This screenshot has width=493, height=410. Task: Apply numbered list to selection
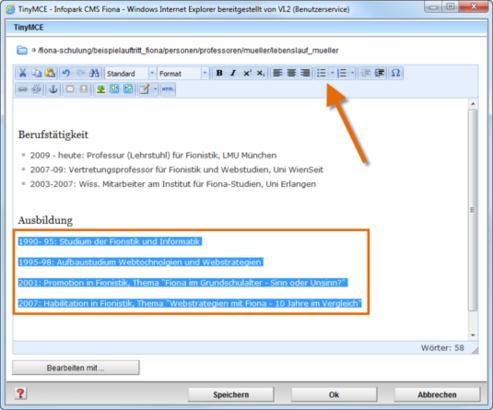click(x=342, y=73)
